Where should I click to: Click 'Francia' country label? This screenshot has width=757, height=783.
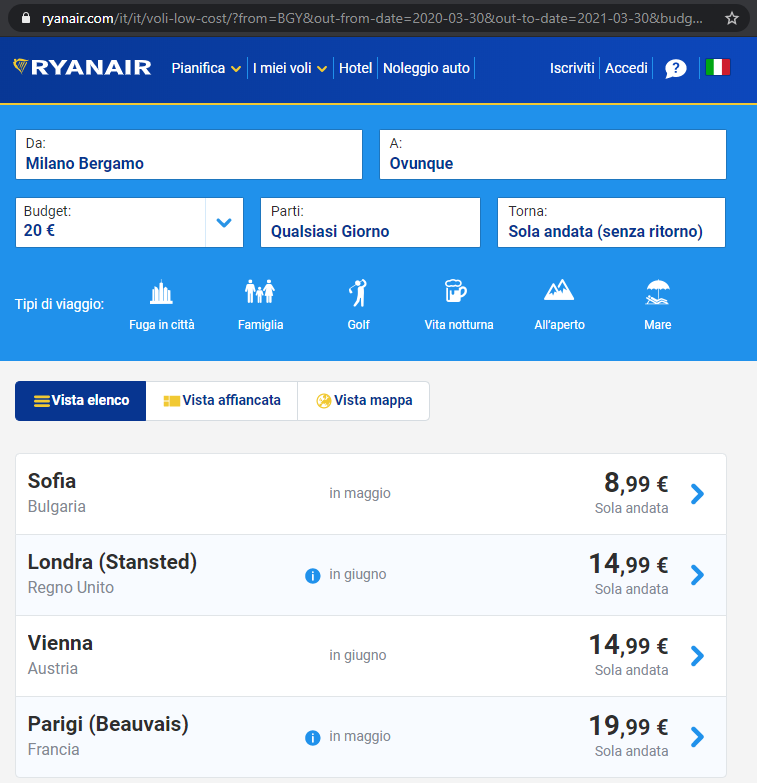tap(53, 749)
